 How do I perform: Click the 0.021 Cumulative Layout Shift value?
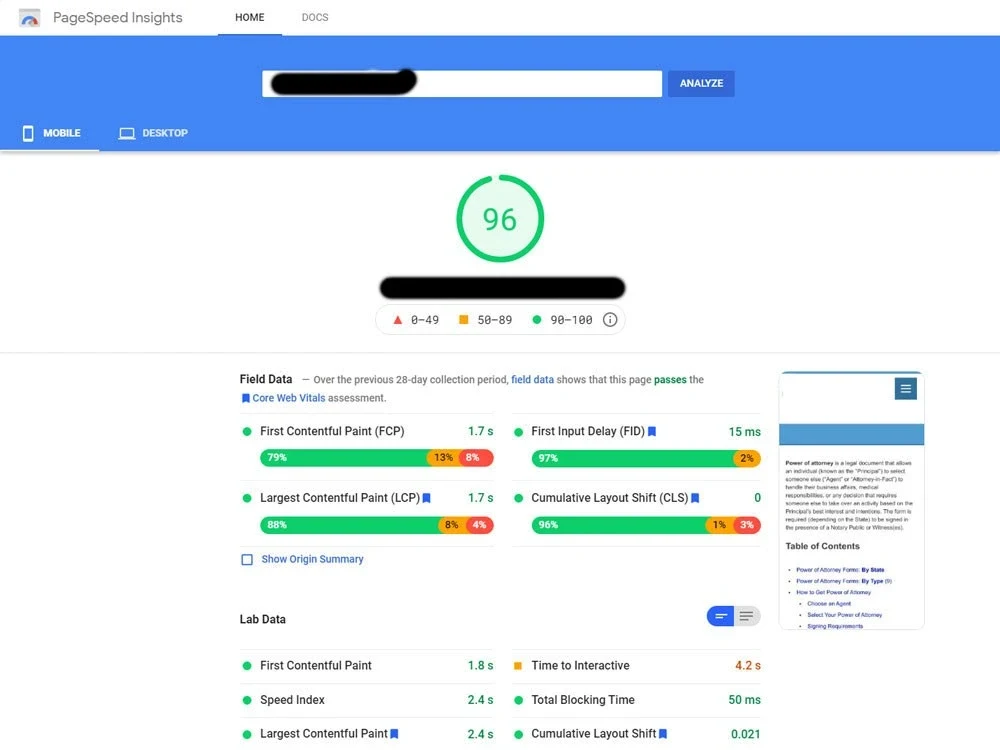pos(746,734)
